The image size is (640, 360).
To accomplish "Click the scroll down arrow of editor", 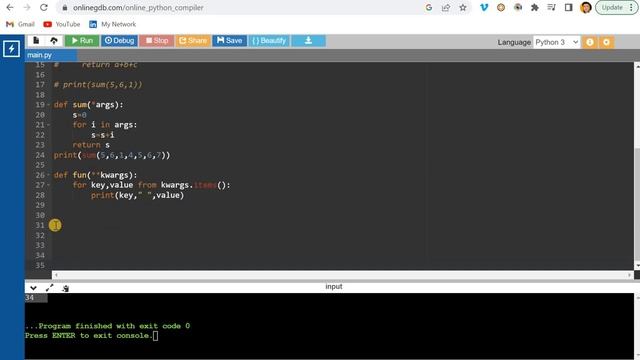I will (637, 265).
